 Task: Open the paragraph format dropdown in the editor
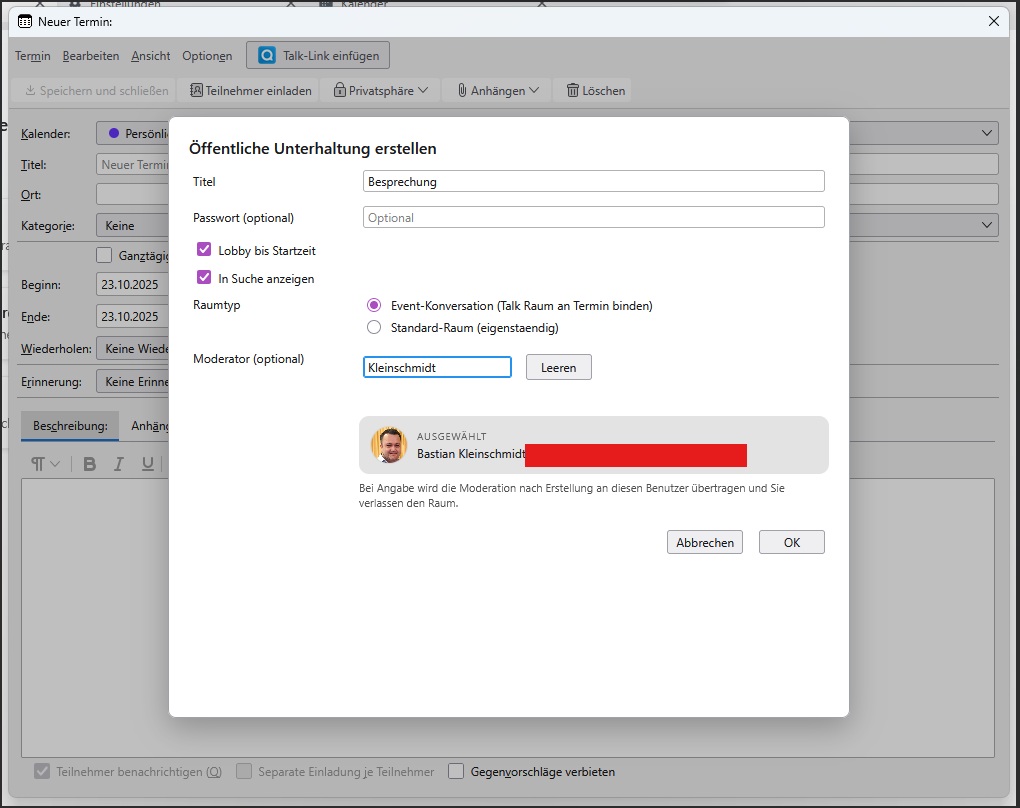click(x=44, y=463)
